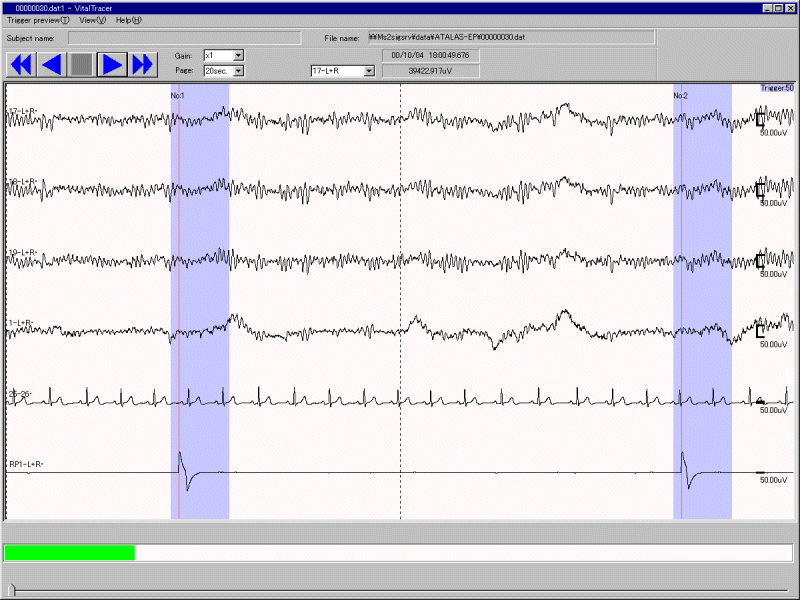Open the Help menu
Image resolution: width=800 pixels, height=600 pixels.
click(x=128, y=20)
